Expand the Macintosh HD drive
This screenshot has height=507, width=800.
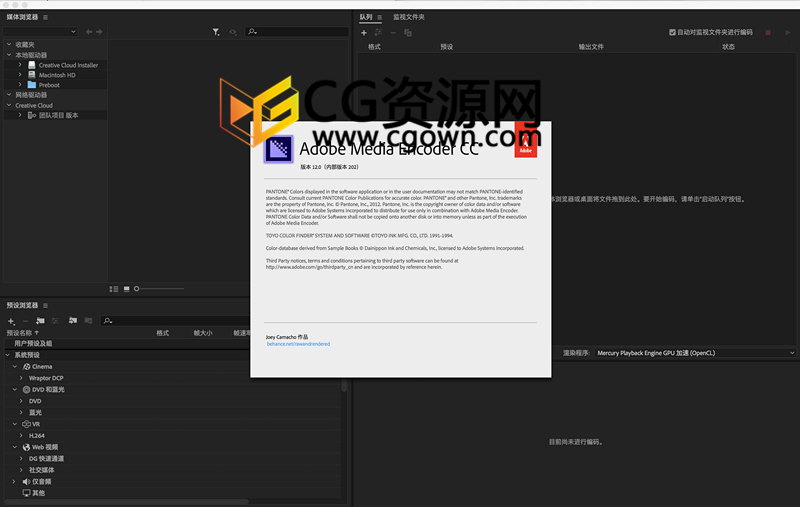(20, 74)
